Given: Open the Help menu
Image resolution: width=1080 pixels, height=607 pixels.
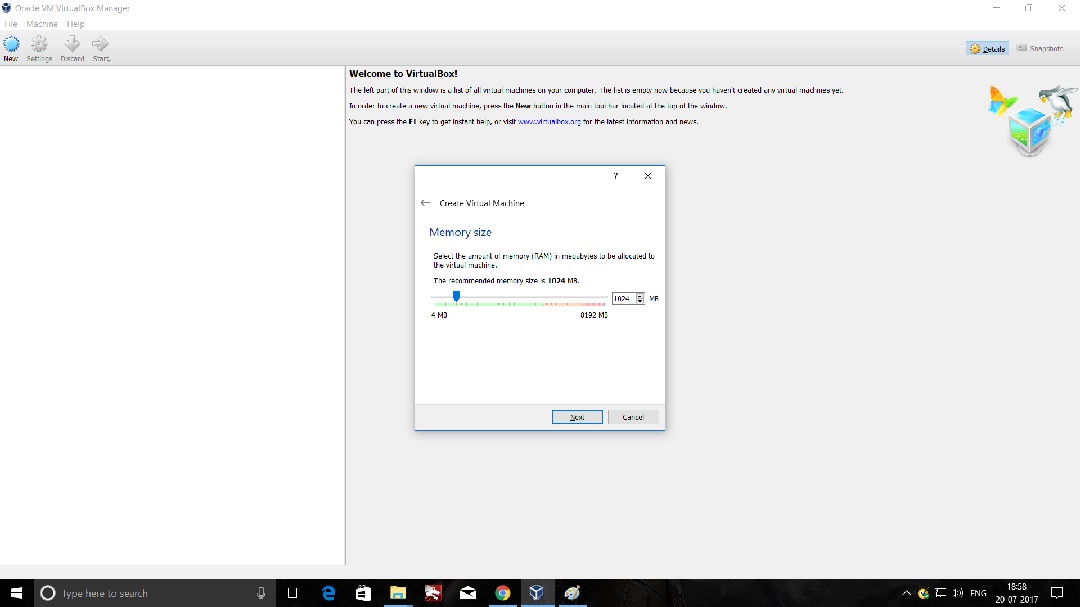Looking at the screenshot, I should coord(75,23).
